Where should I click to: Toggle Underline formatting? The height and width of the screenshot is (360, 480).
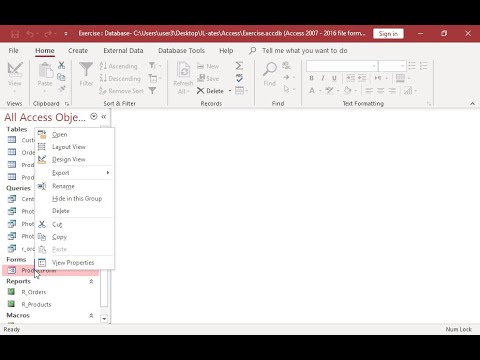click(334, 78)
